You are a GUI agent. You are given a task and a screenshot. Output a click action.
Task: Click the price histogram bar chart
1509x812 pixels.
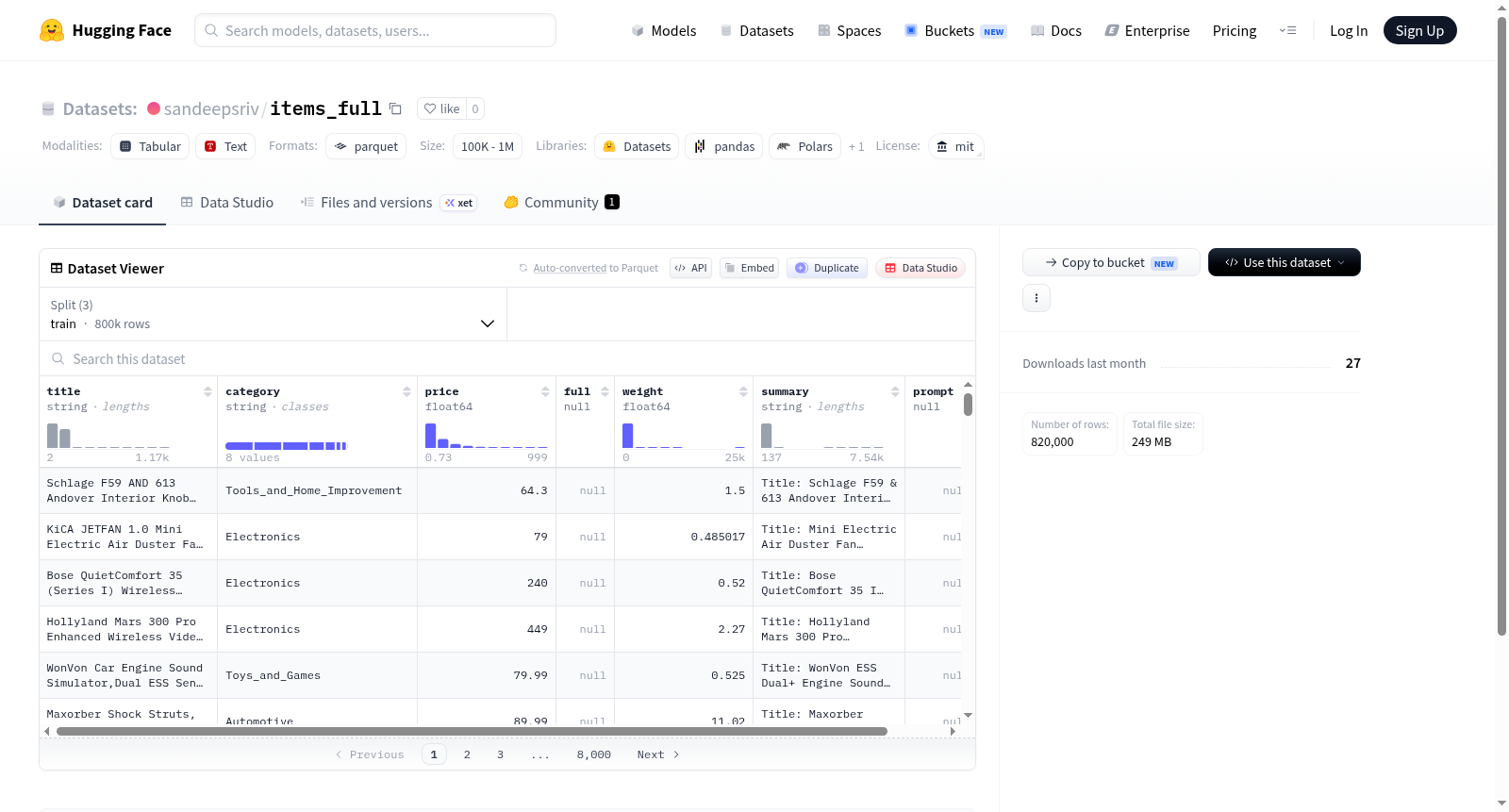[x=487, y=435]
